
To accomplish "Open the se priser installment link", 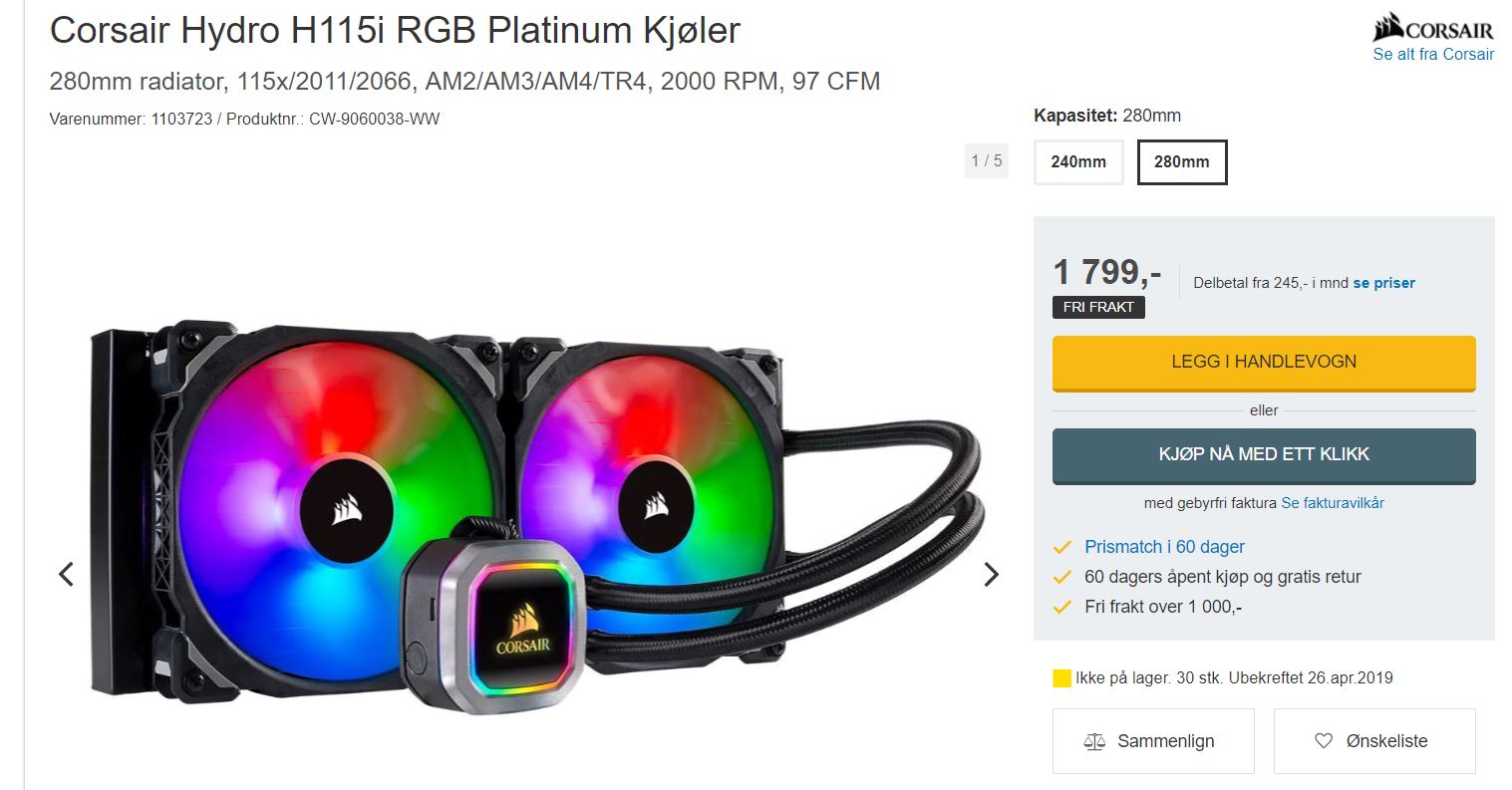I will pyautogui.click(x=1383, y=283).
